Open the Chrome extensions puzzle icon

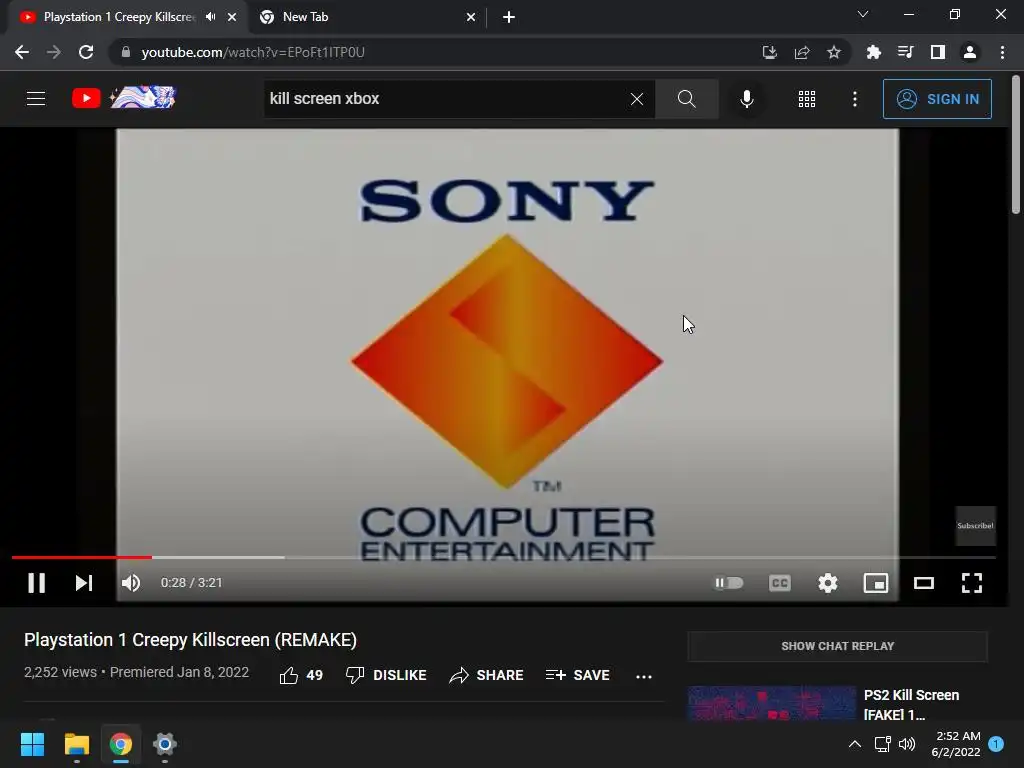(x=873, y=52)
